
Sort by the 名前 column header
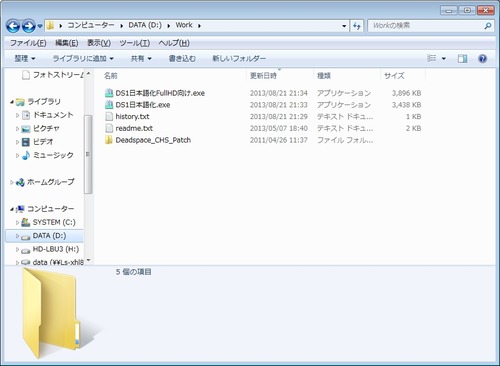pos(111,76)
